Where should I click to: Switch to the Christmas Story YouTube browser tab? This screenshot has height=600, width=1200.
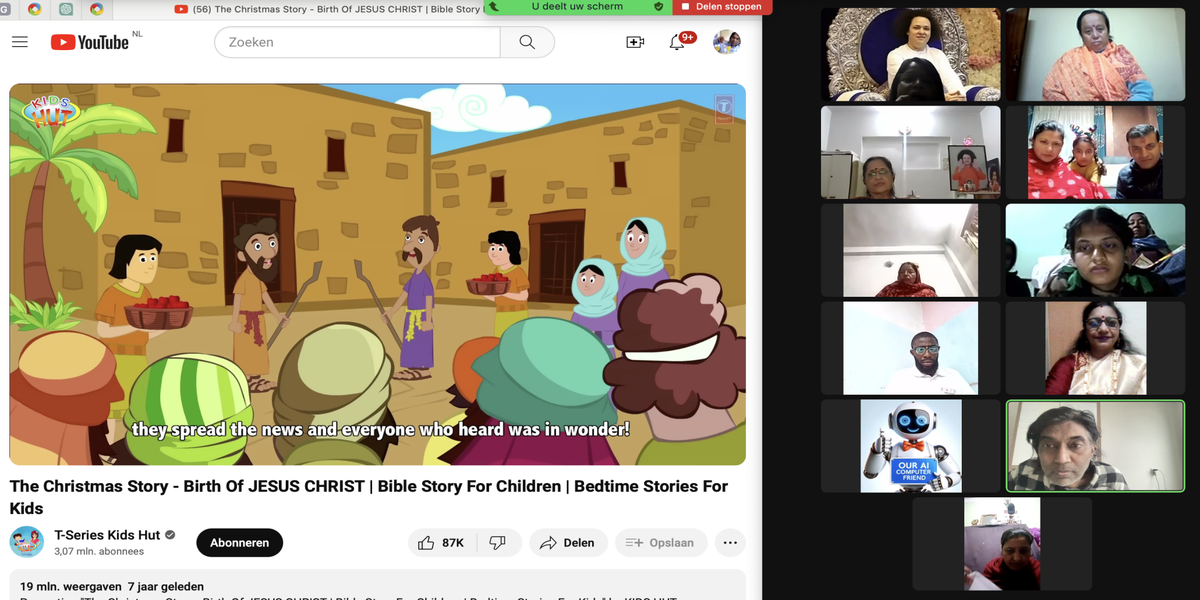328,9
